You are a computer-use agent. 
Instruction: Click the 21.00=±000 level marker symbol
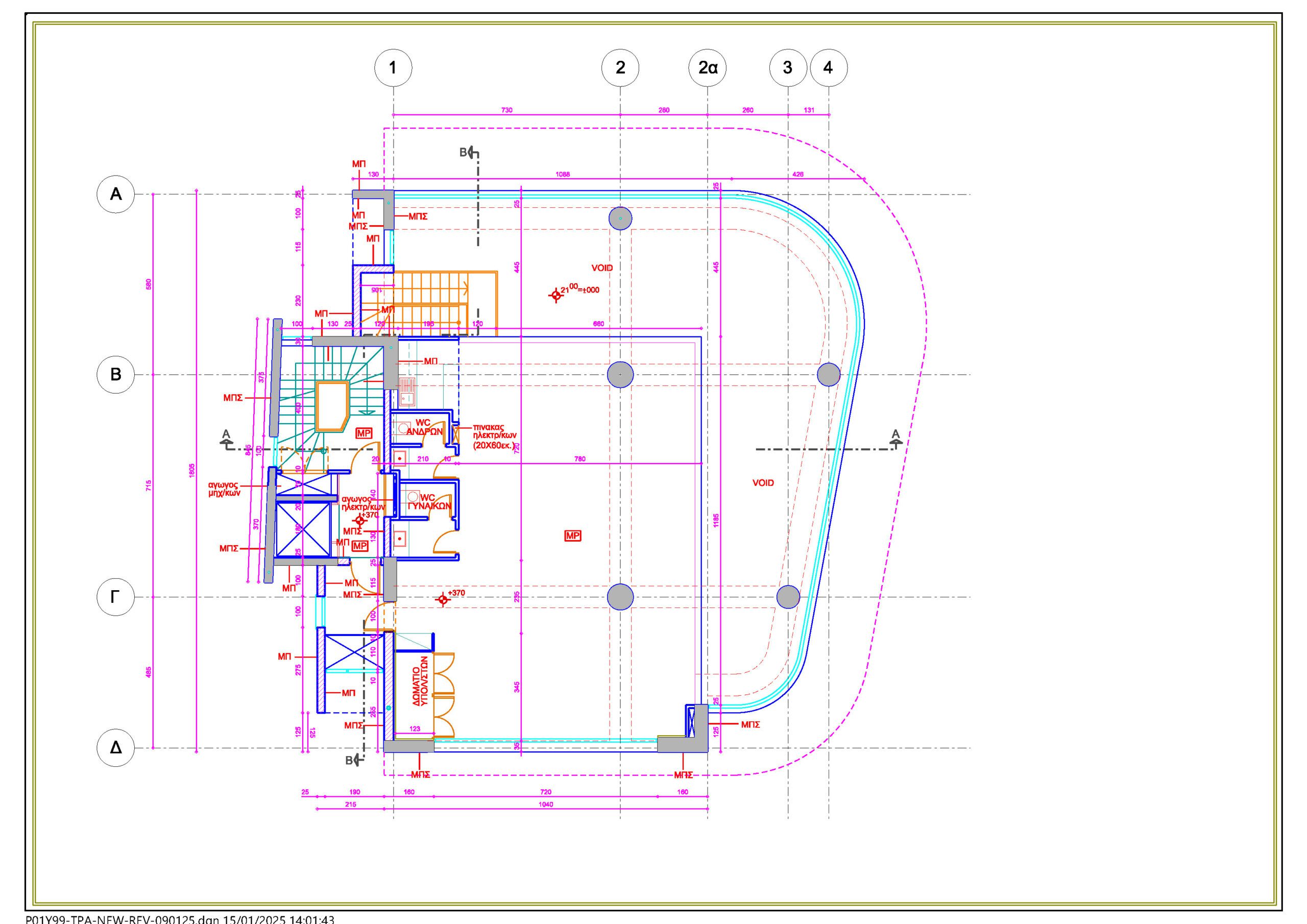coord(555,295)
